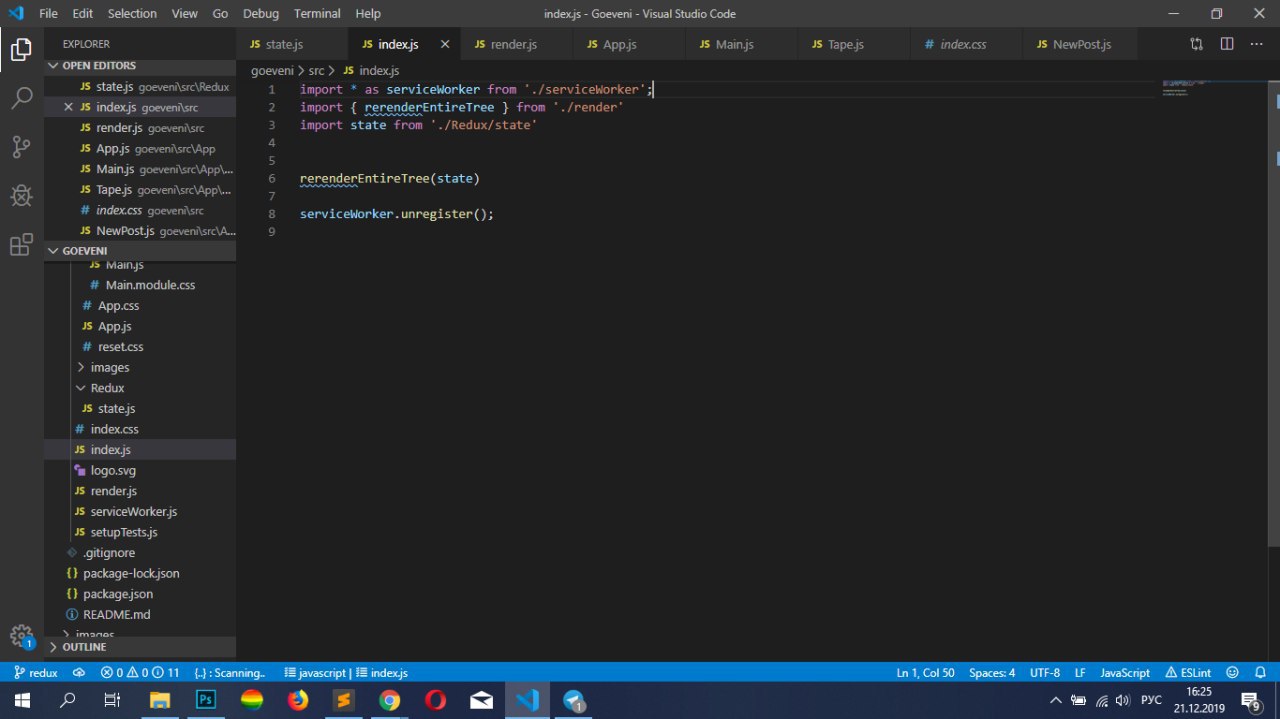
Task: Collapse the Redux folder
Action: [x=106, y=388]
